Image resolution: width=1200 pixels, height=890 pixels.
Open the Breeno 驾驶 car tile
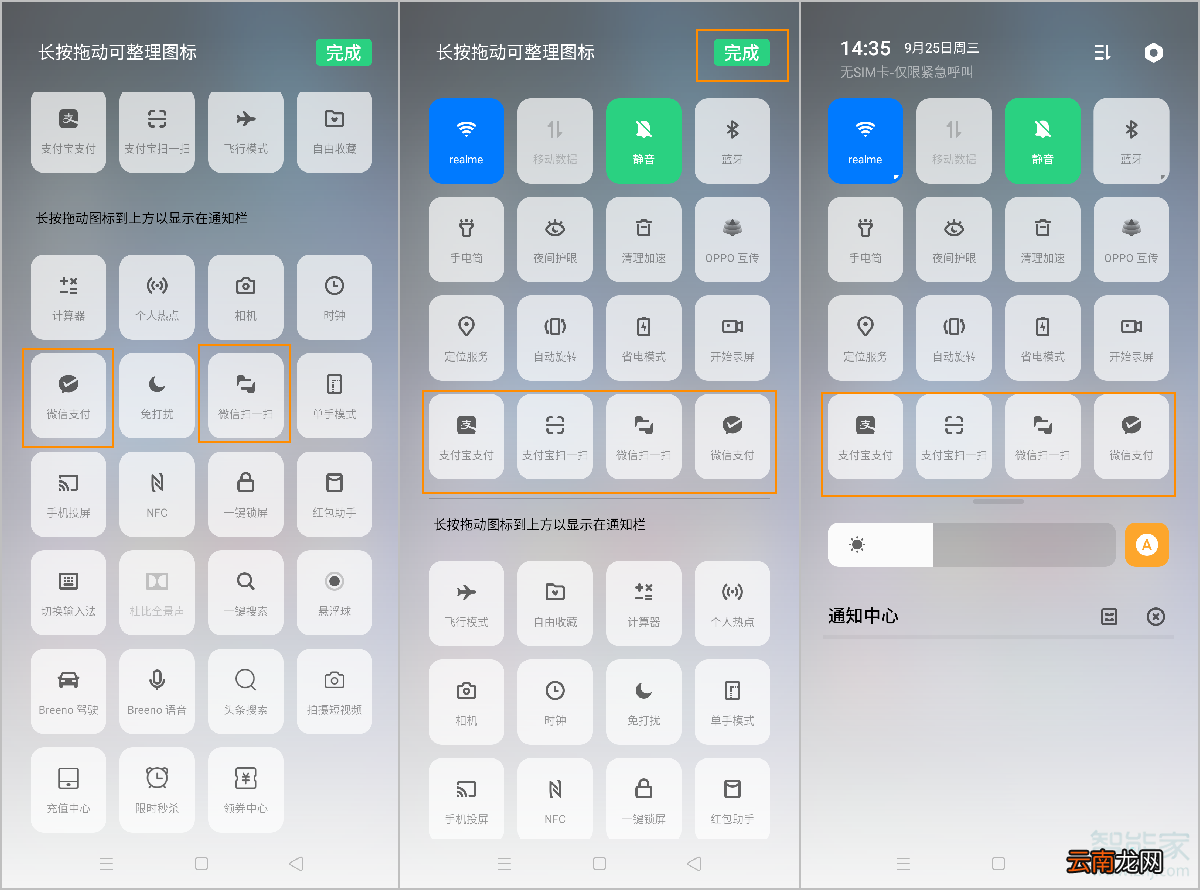pyautogui.click(x=68, y=692)
